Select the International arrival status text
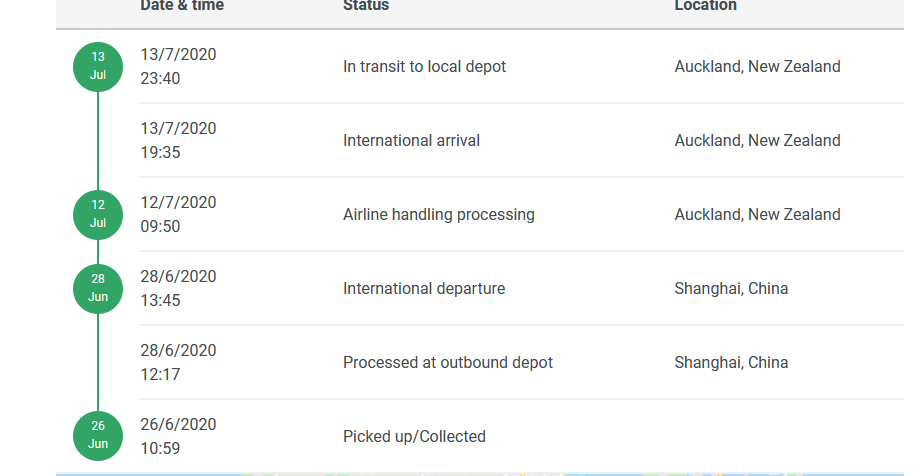Image resolution: width=924 pixels, height=476 pixels. pyautogui.click(x=411, y=141)
